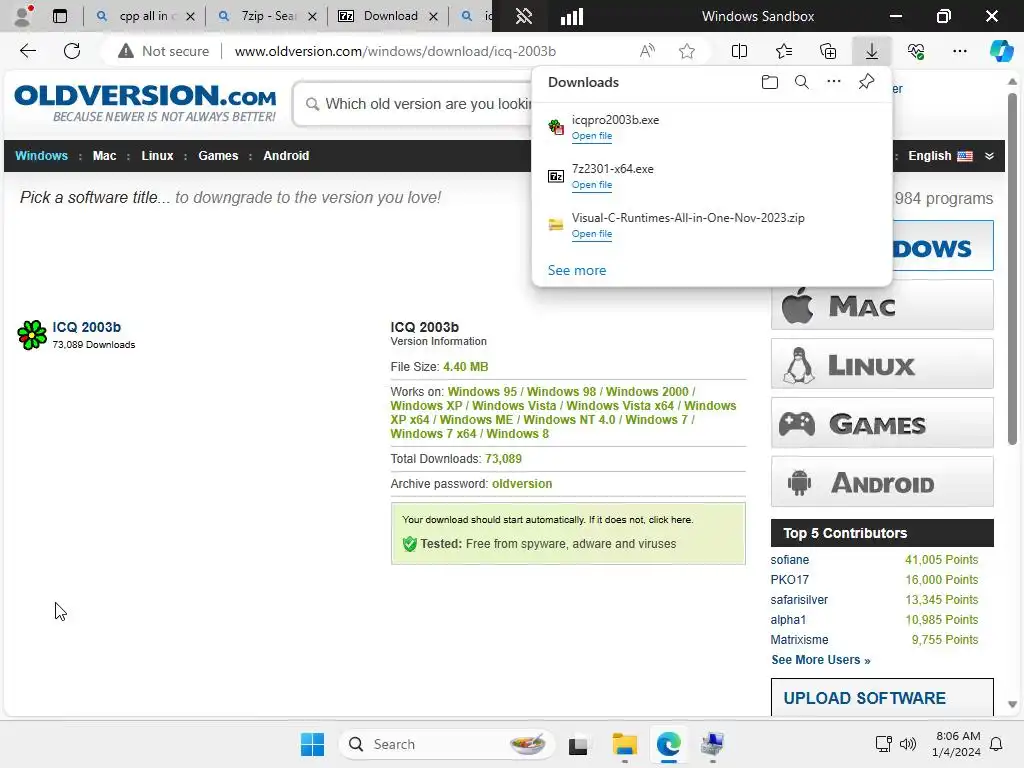The width and height of the screenshot is (1024, 768).
Task: Open split screen view icon
Action: [739, 51]
